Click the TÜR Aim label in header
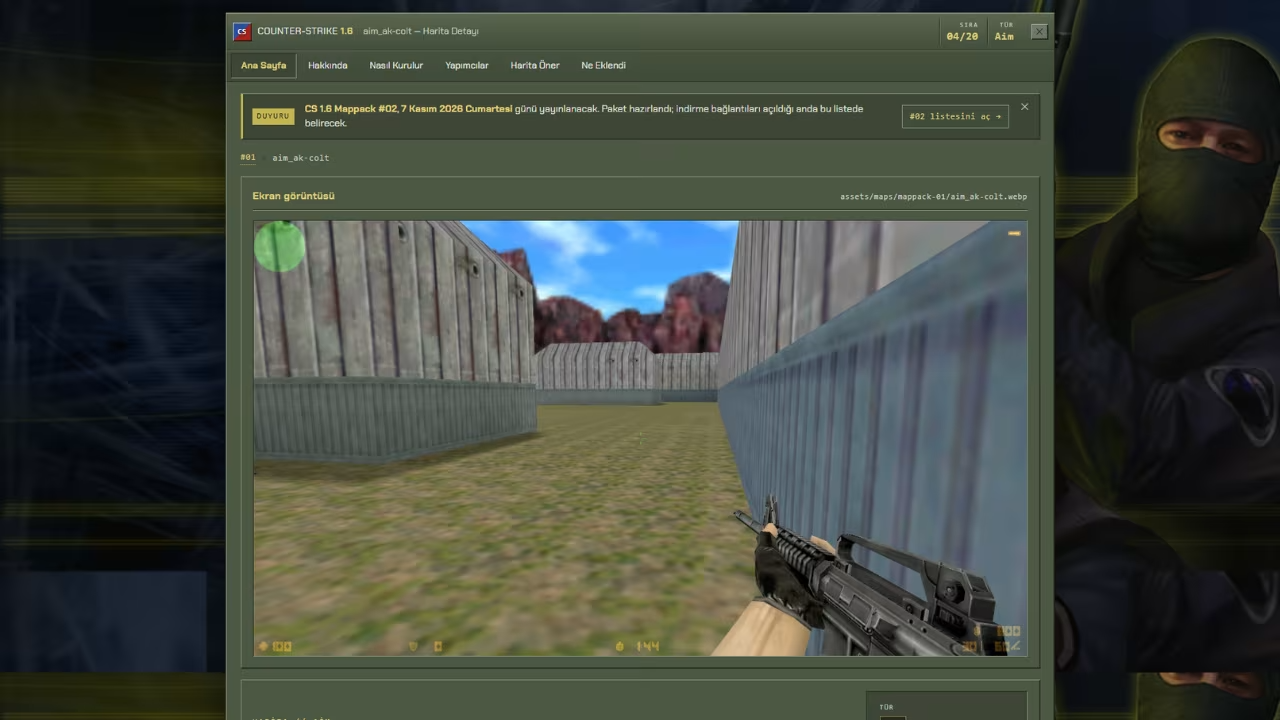 click(x=1004, y=32)
